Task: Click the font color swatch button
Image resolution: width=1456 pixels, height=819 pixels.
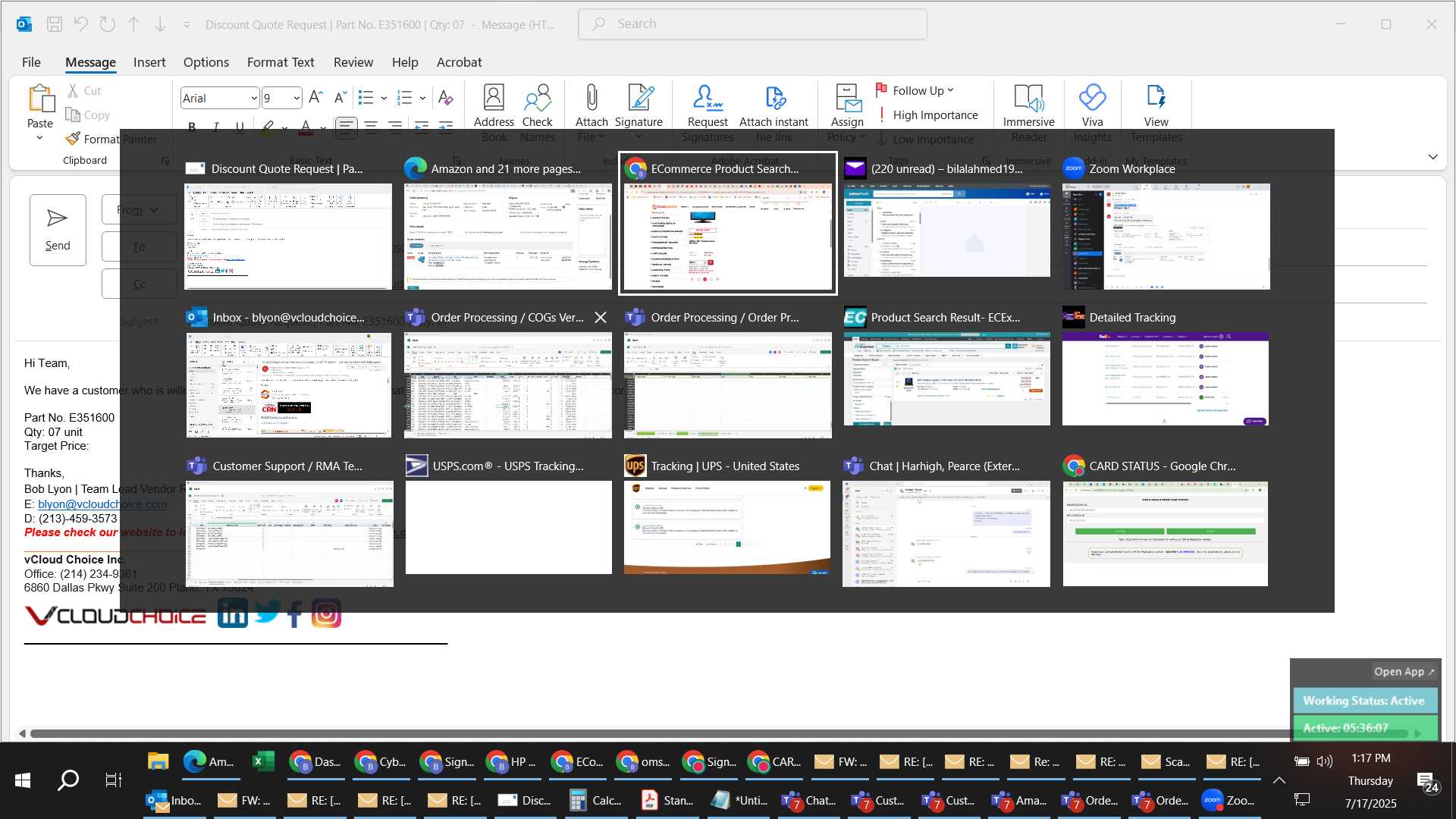Action: click(x=305, y=127)
